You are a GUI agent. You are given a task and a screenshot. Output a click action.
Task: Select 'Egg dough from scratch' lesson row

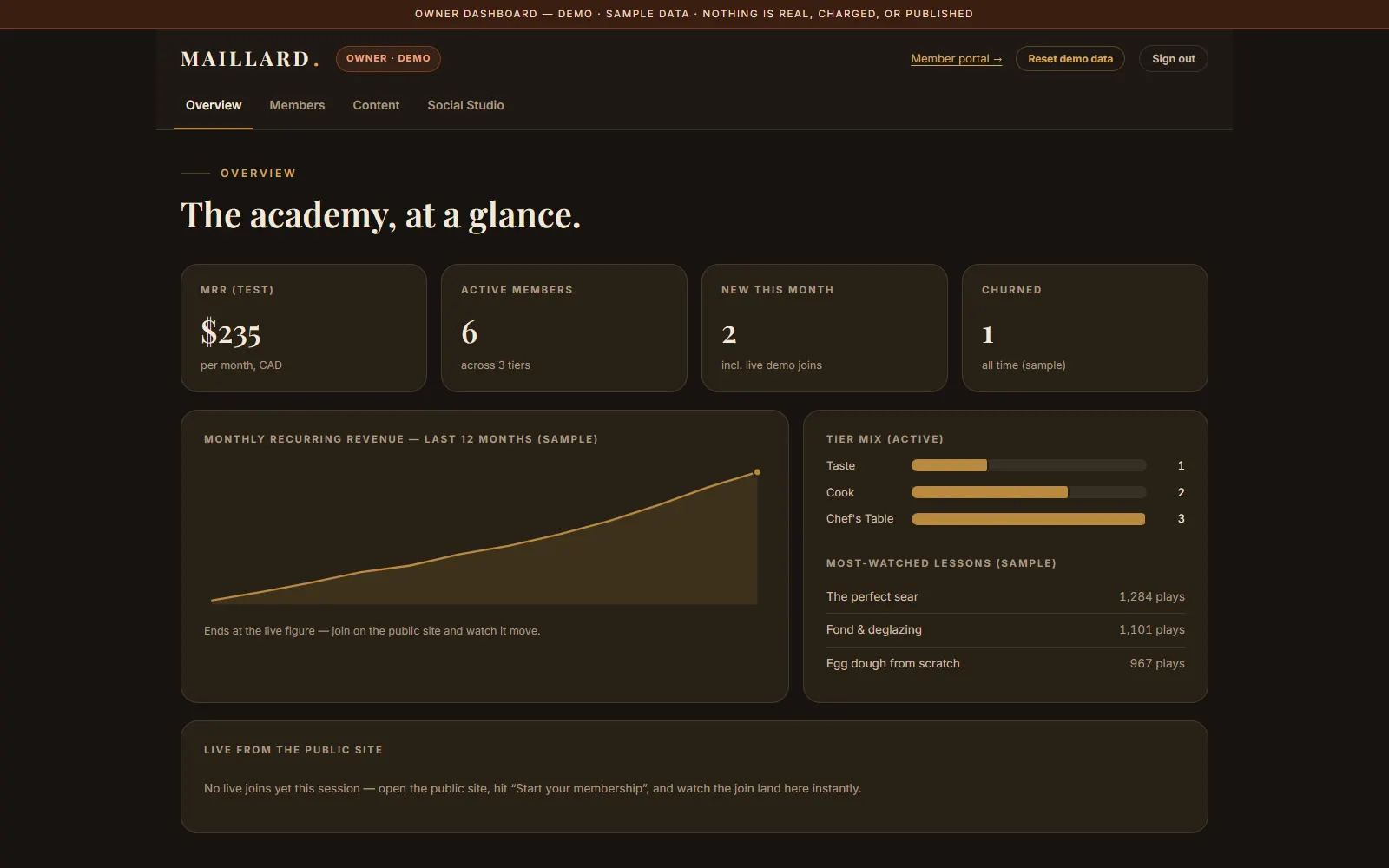pyautogui.click(x=1005, y=663)
